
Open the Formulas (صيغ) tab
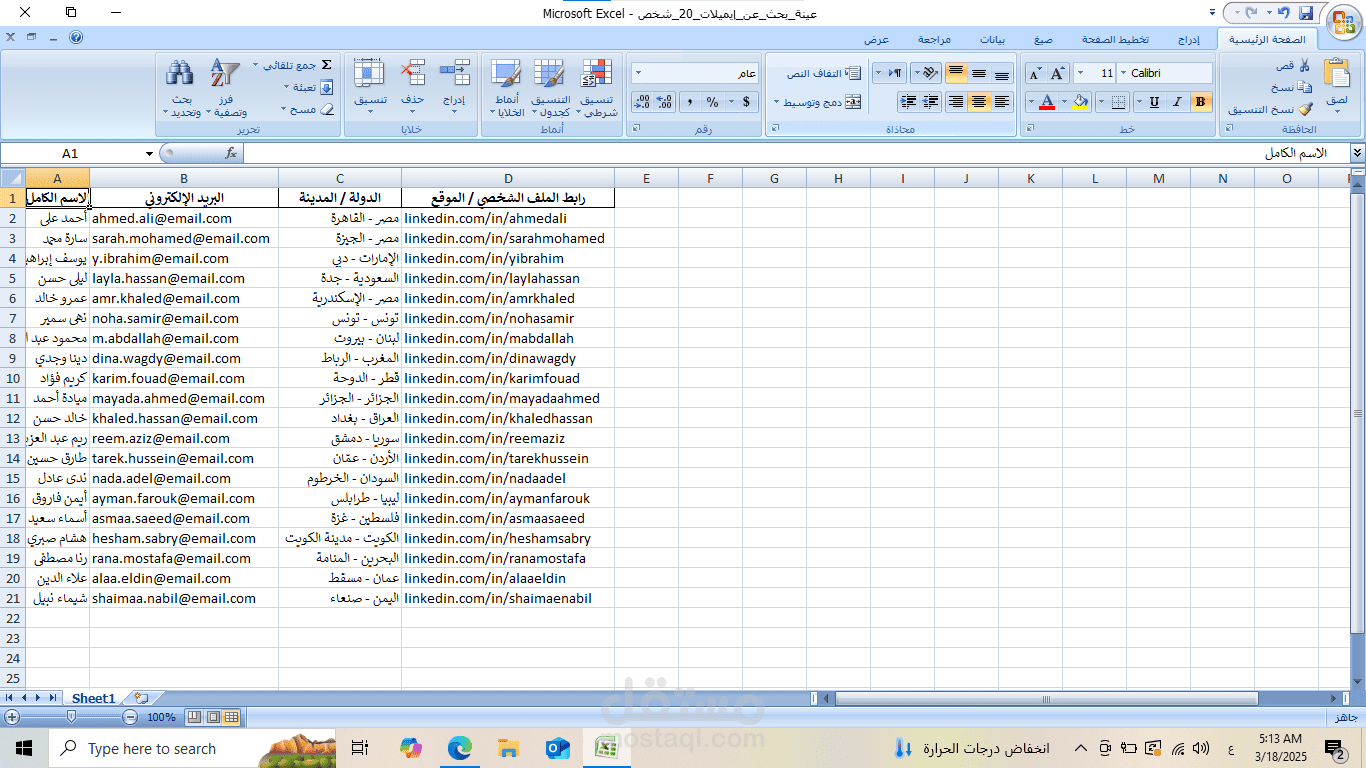(1043, 39)
